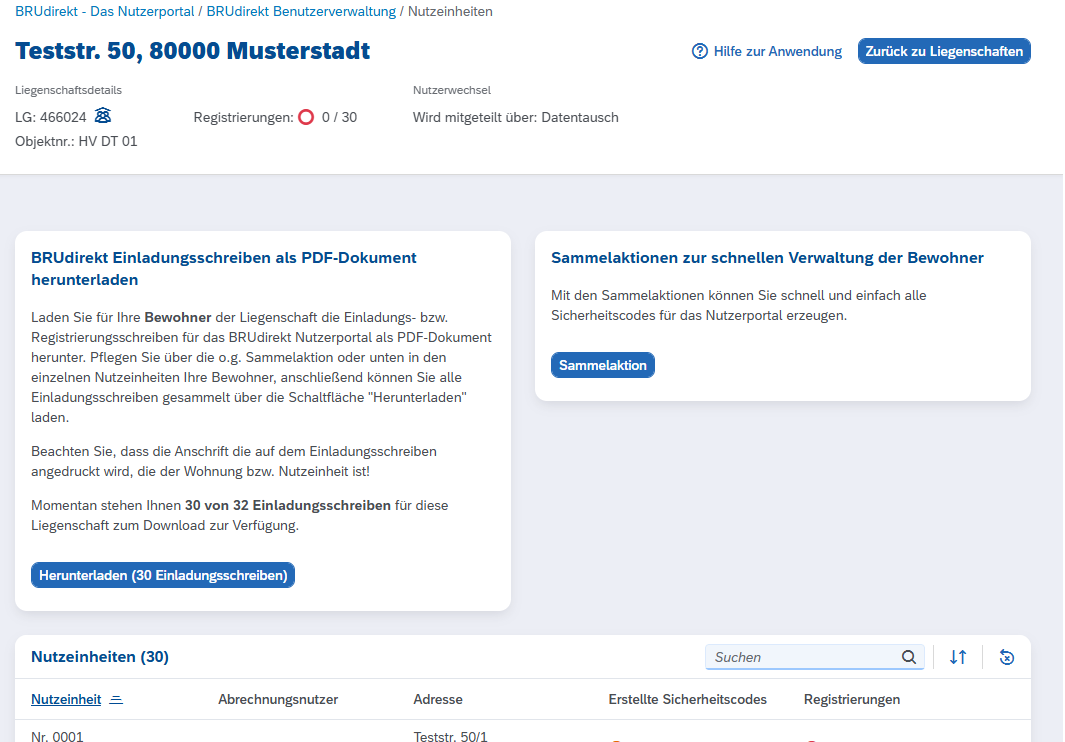Click sort indicator icon next to Nutzeinheit
The image size is (1065, 742).
(116, 699)
